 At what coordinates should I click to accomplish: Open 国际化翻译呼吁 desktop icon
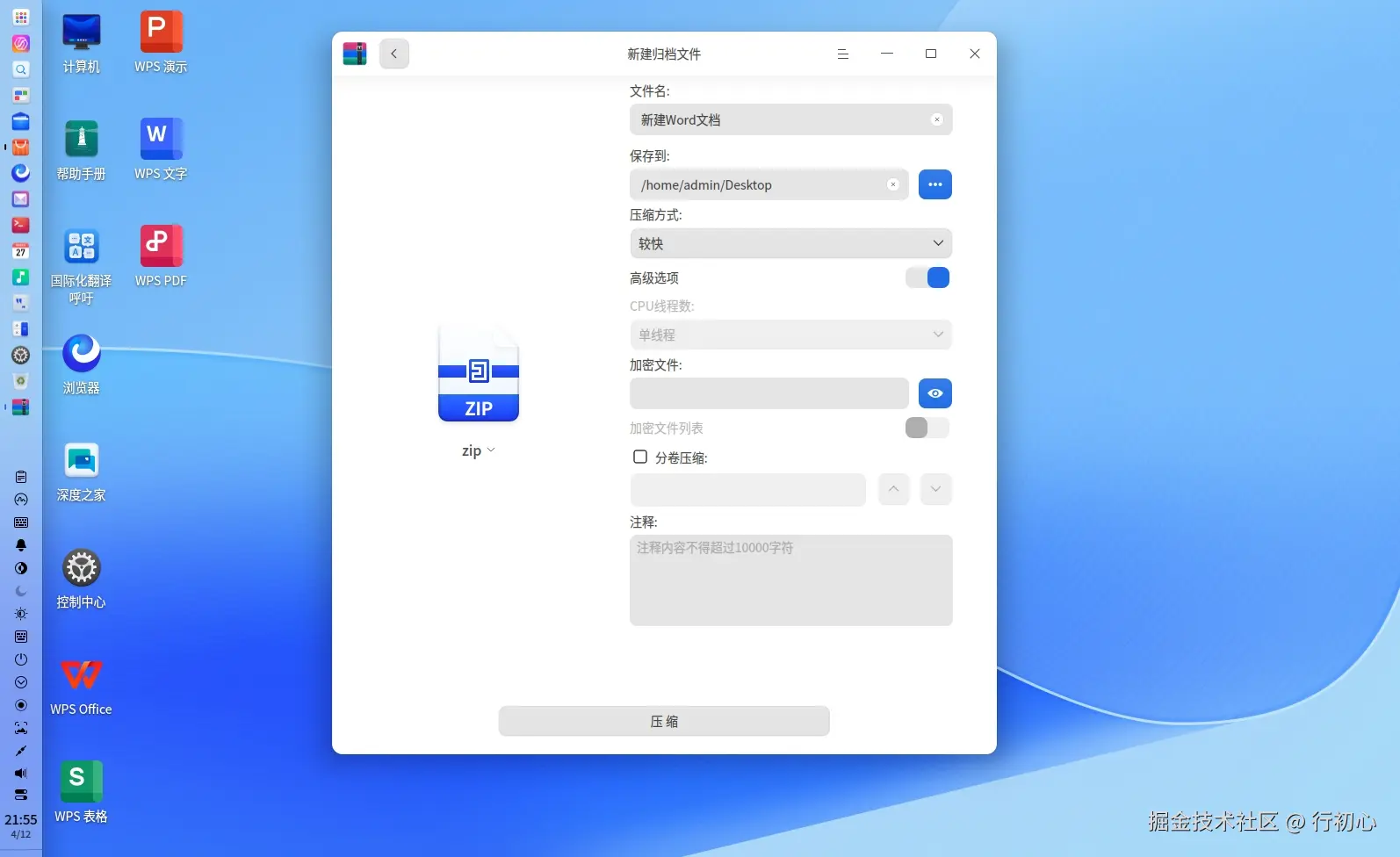click(x=82, y=266)
